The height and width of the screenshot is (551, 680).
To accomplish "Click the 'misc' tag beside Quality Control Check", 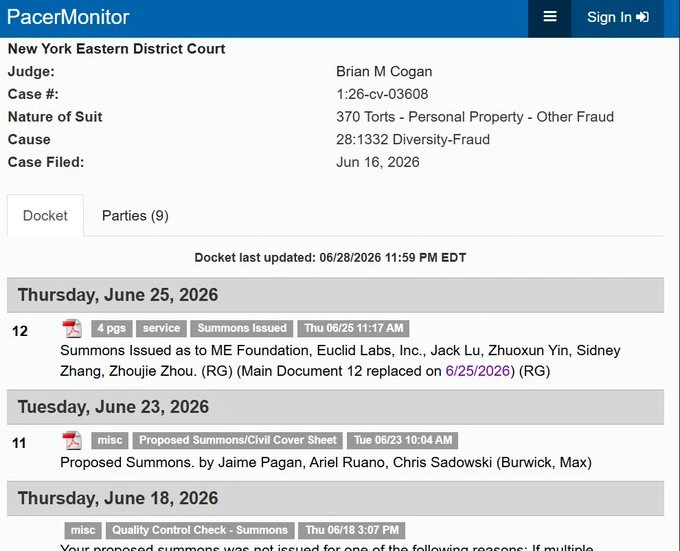I will click(x=83, y=530).
